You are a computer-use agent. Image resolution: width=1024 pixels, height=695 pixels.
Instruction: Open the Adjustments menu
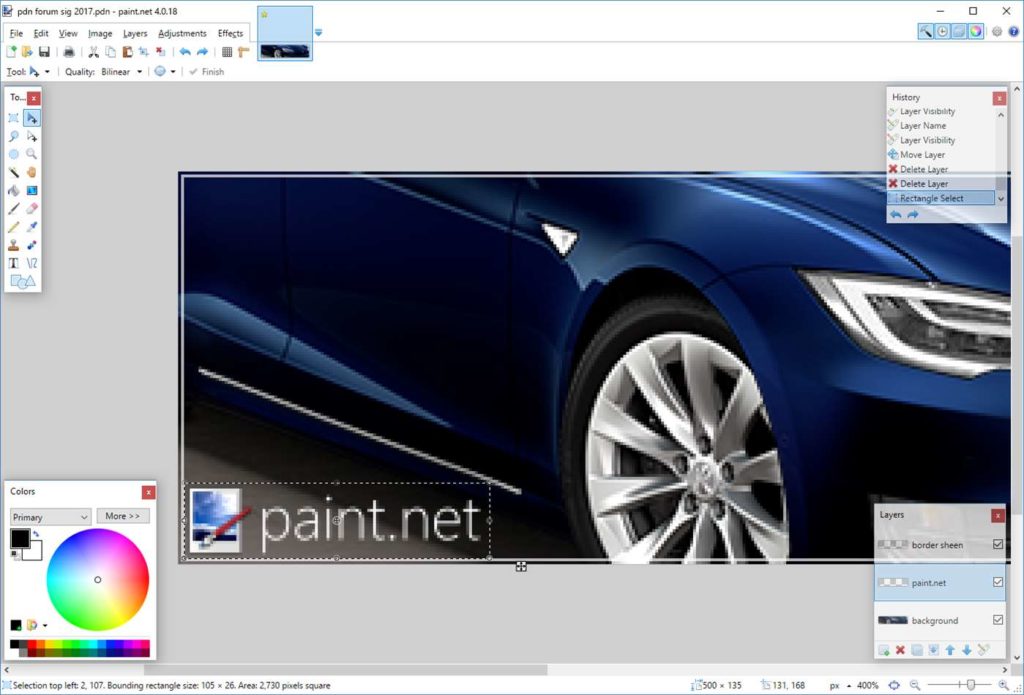tap(181, 33)
